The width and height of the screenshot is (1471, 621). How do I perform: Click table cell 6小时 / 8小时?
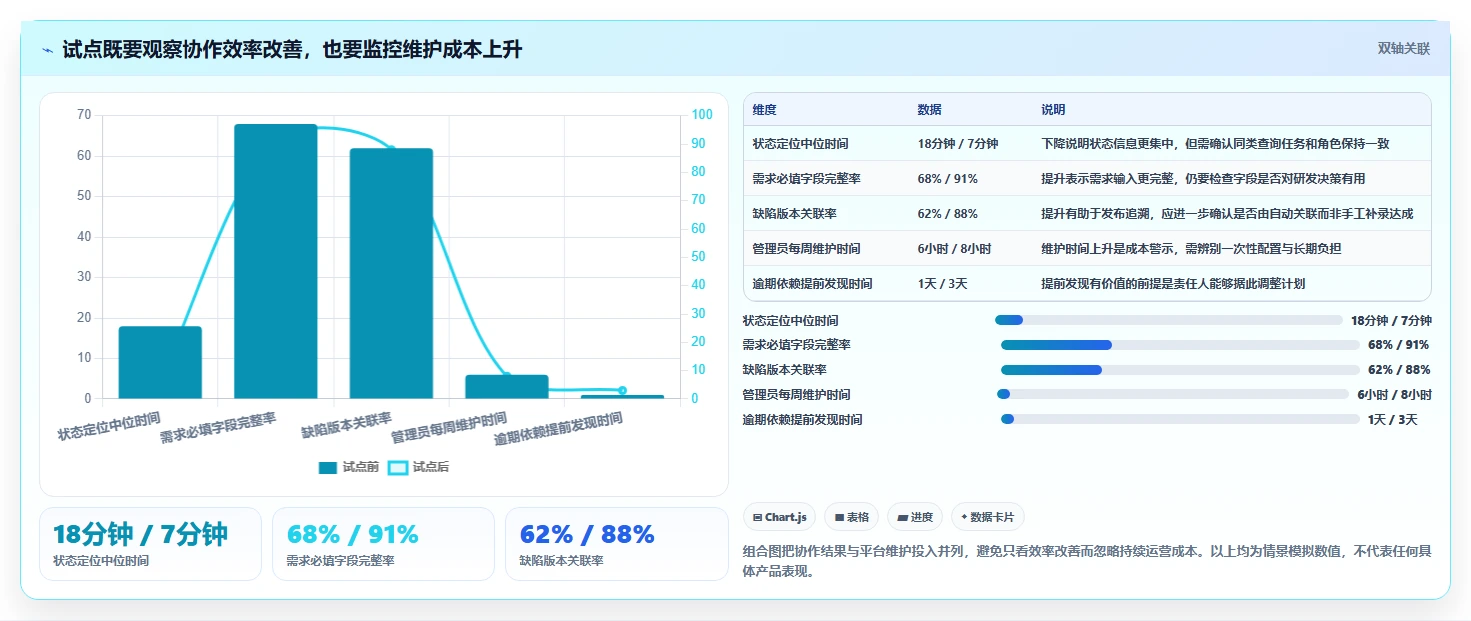click(954, 249)
